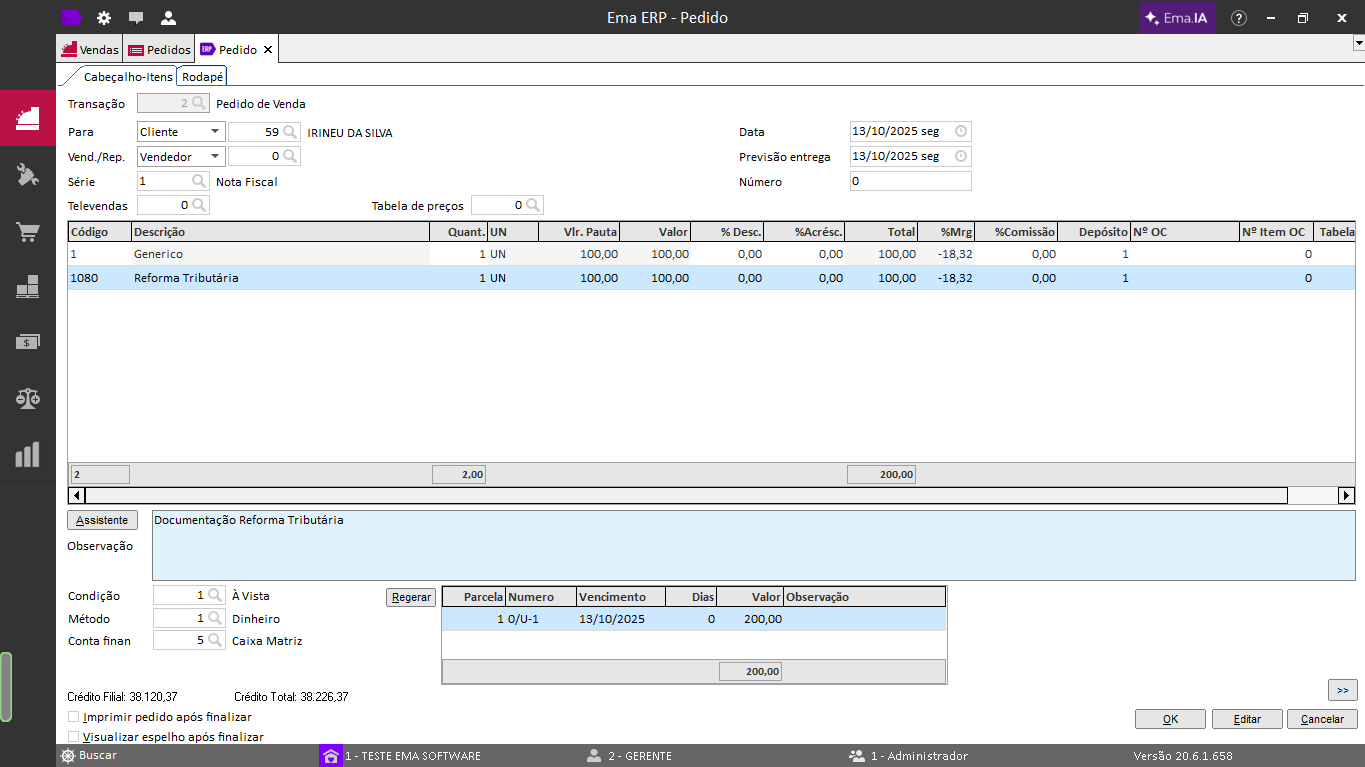
Task: Open the shopping cart module in sidebar
Action: [x=27, y=232]
